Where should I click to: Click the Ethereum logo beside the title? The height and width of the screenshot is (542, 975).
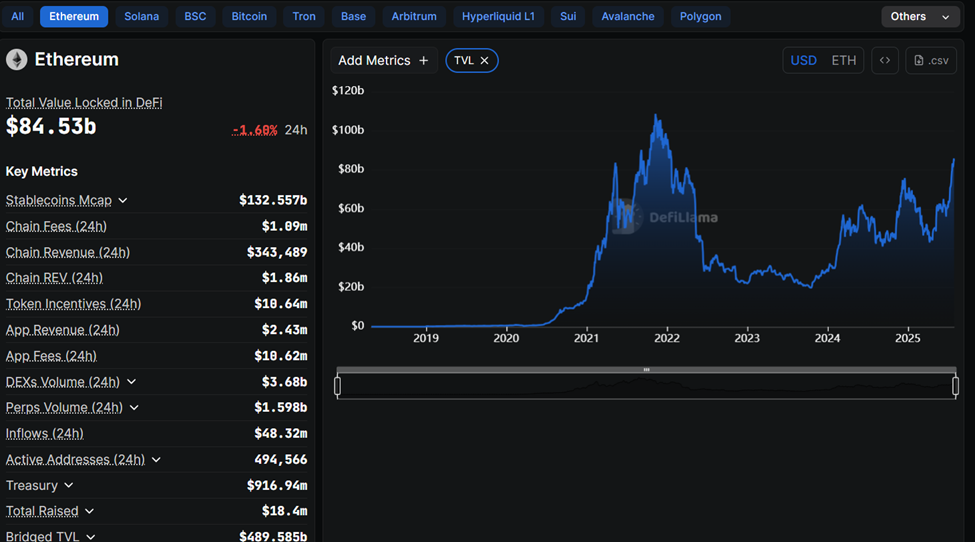[x=17, y=60]
